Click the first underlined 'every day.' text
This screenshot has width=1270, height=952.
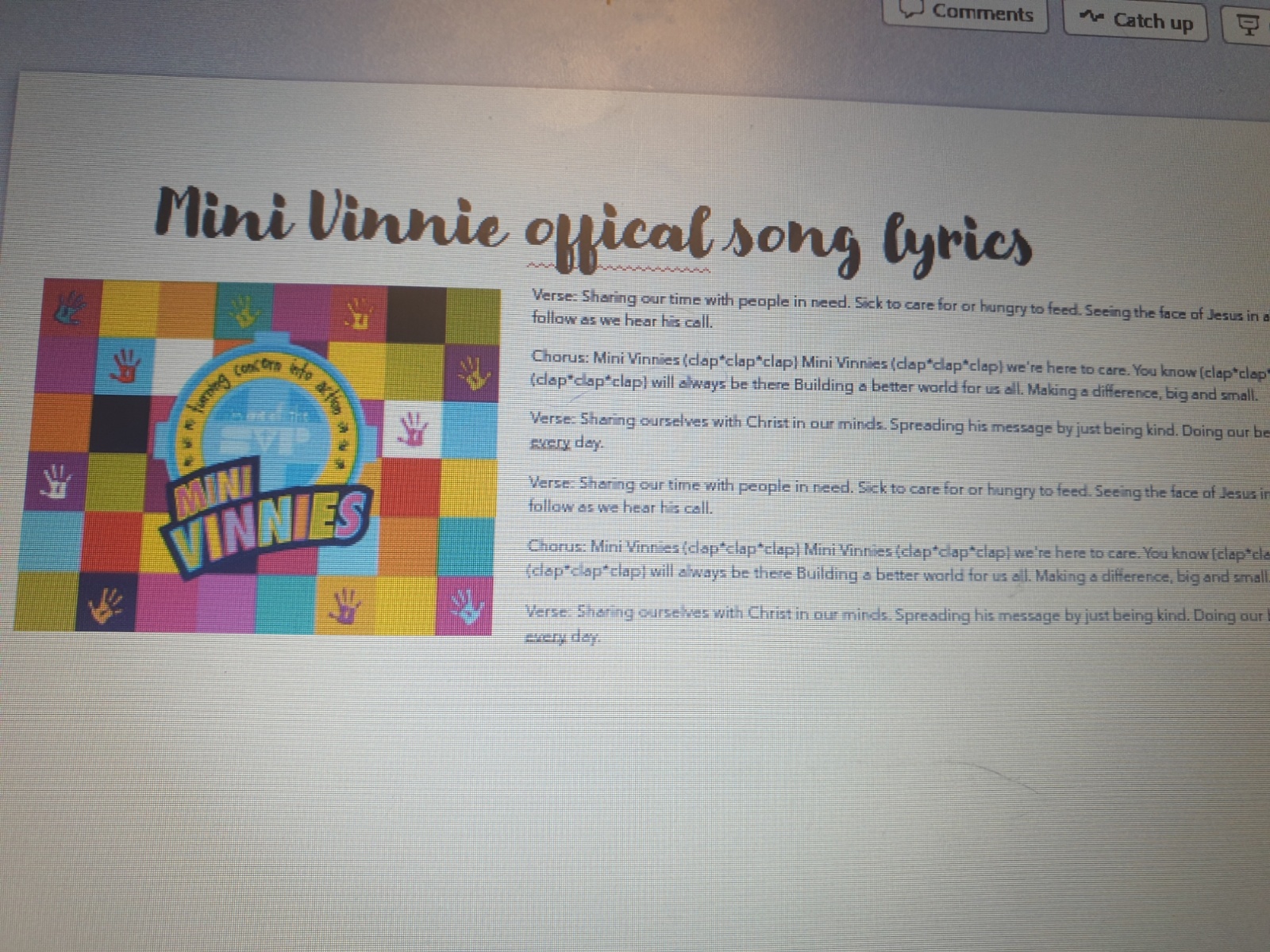click(x=567, y=443)
